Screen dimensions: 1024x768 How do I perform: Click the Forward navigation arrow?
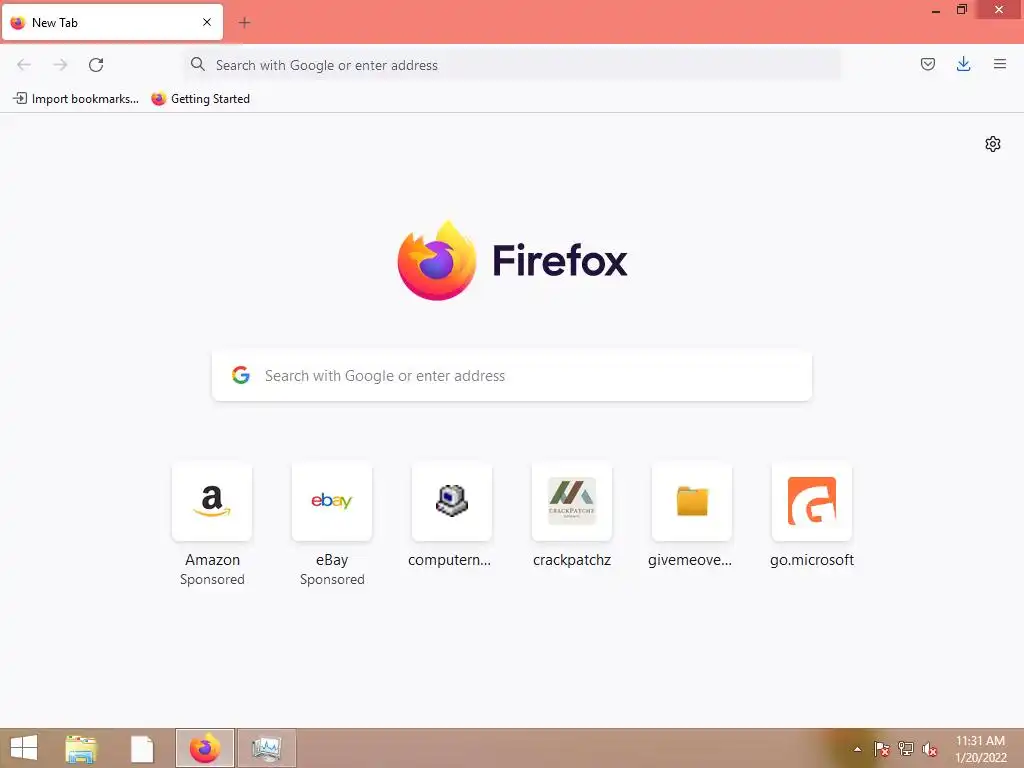61,65
